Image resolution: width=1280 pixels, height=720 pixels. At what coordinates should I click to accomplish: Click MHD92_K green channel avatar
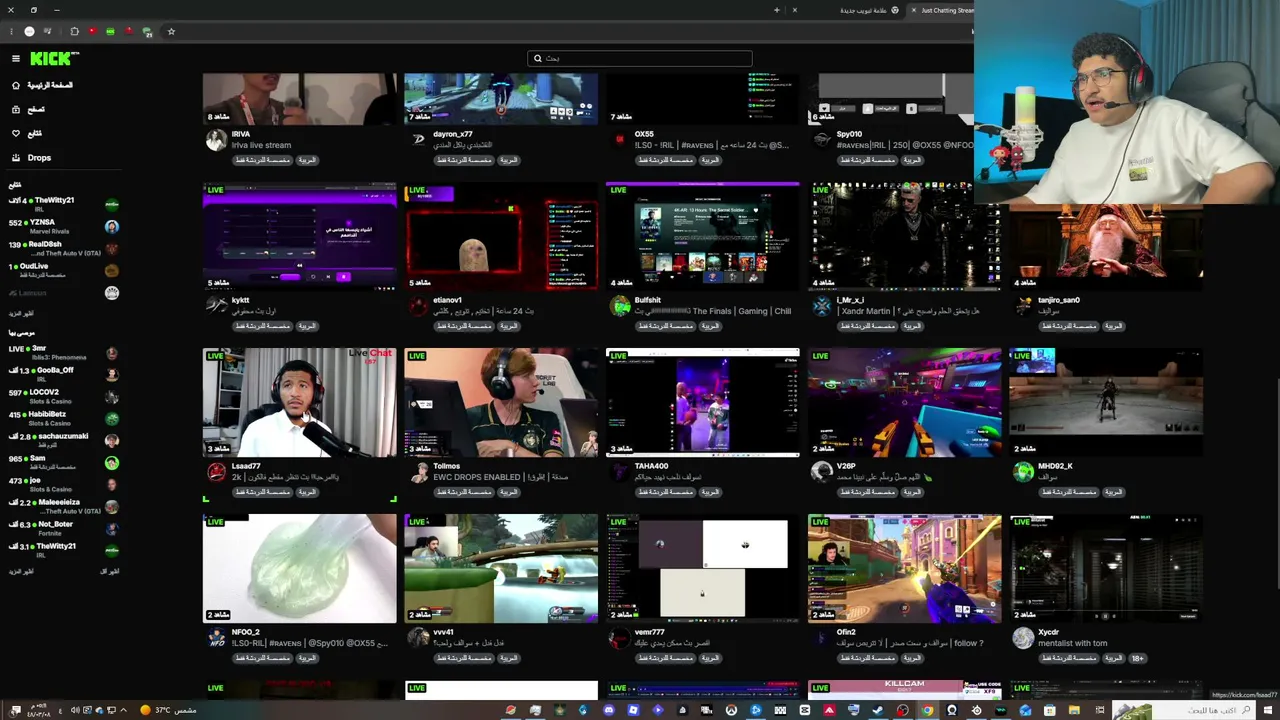click(x=1023, y=472)
